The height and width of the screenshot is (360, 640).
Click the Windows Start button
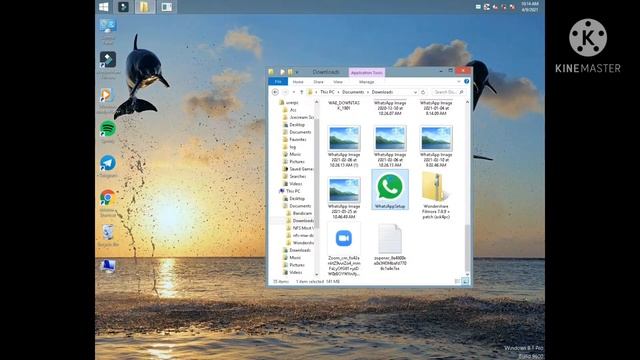(x=104, y=7)
